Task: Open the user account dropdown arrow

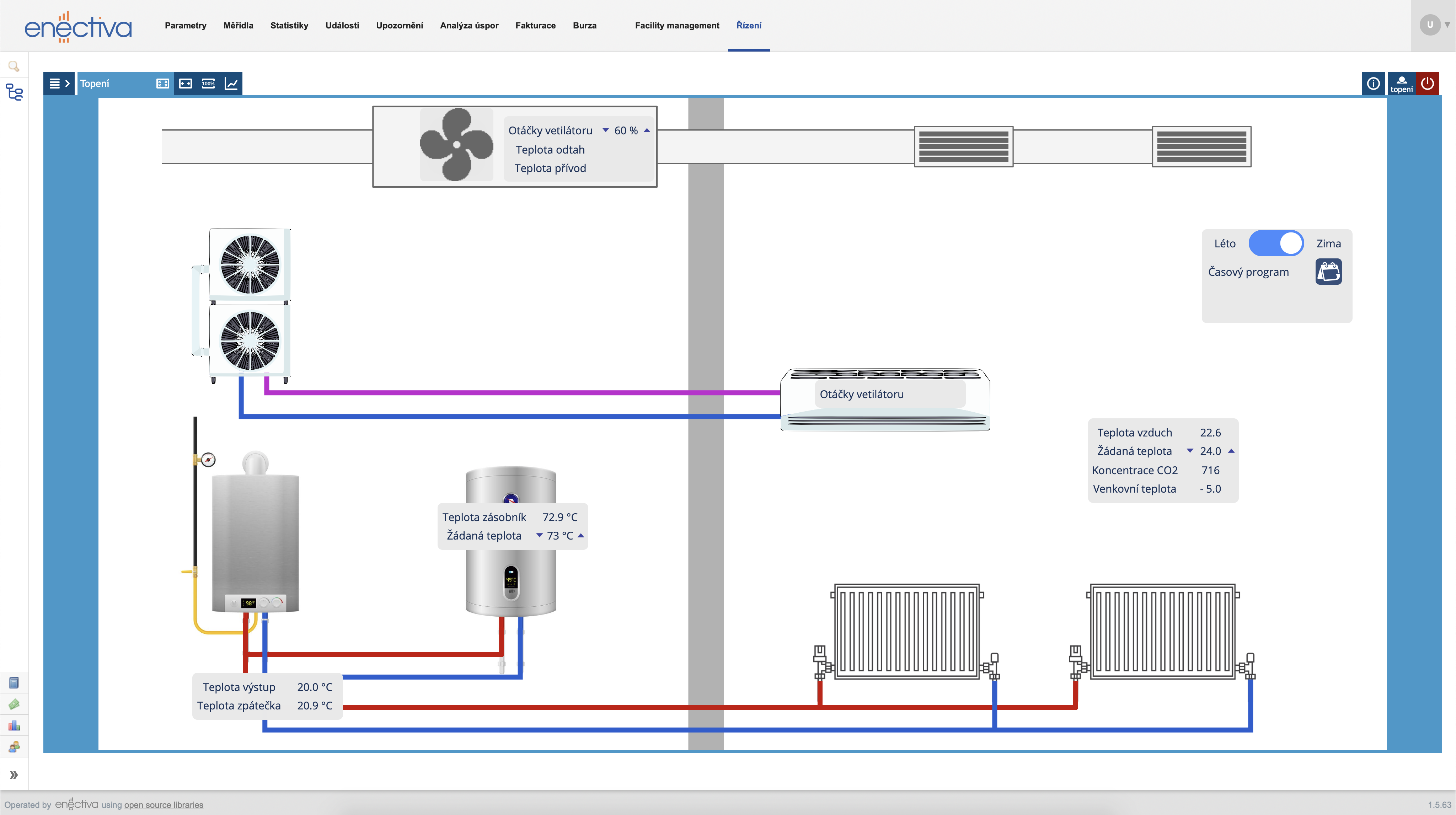Action: click(x=1447, y=25)
